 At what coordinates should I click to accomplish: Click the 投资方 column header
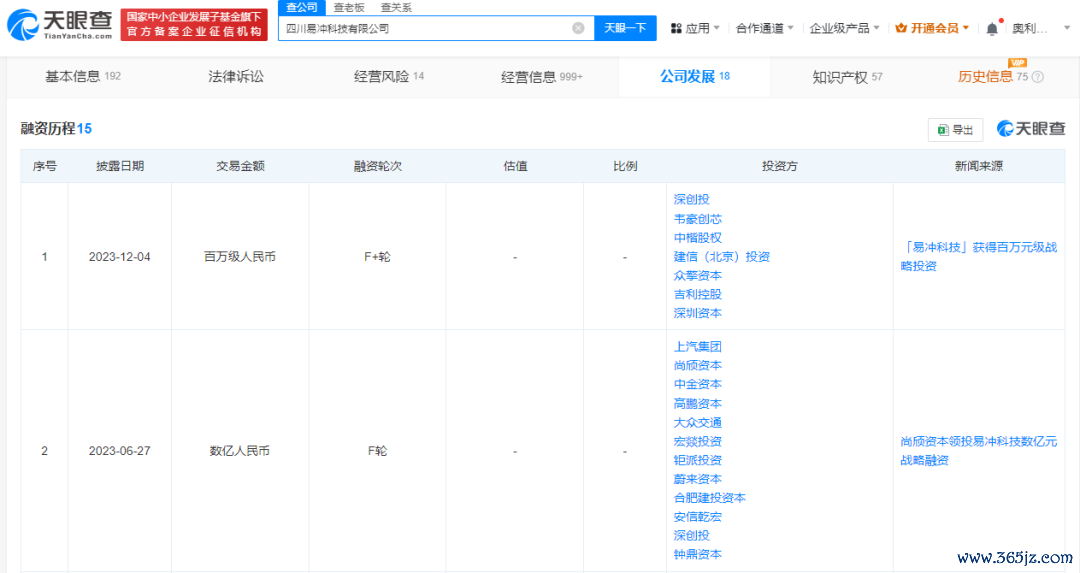click(x=780, y=166)
